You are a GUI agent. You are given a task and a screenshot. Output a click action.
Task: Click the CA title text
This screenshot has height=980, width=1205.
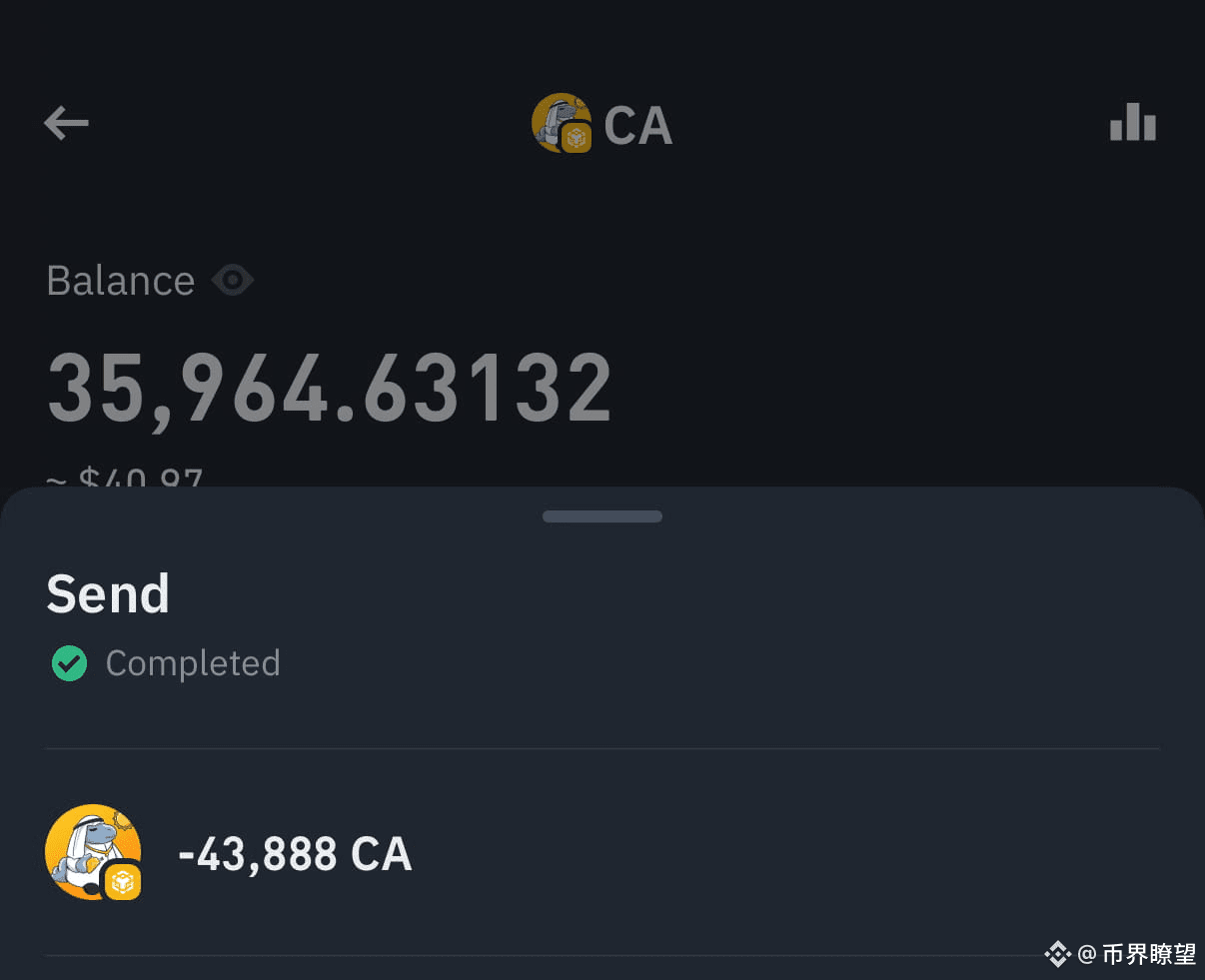637,126
